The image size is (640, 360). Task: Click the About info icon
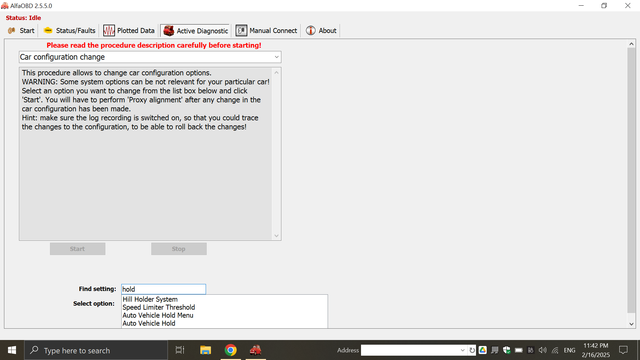click(311, 31)
